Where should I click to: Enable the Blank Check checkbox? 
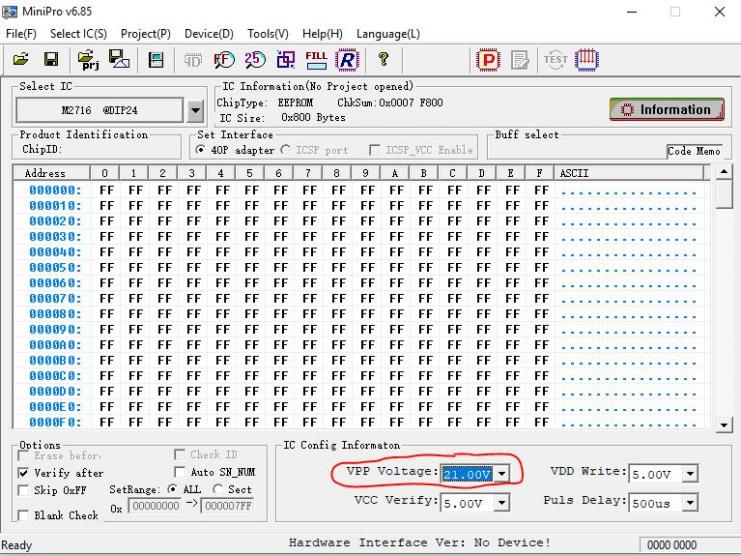24,516
